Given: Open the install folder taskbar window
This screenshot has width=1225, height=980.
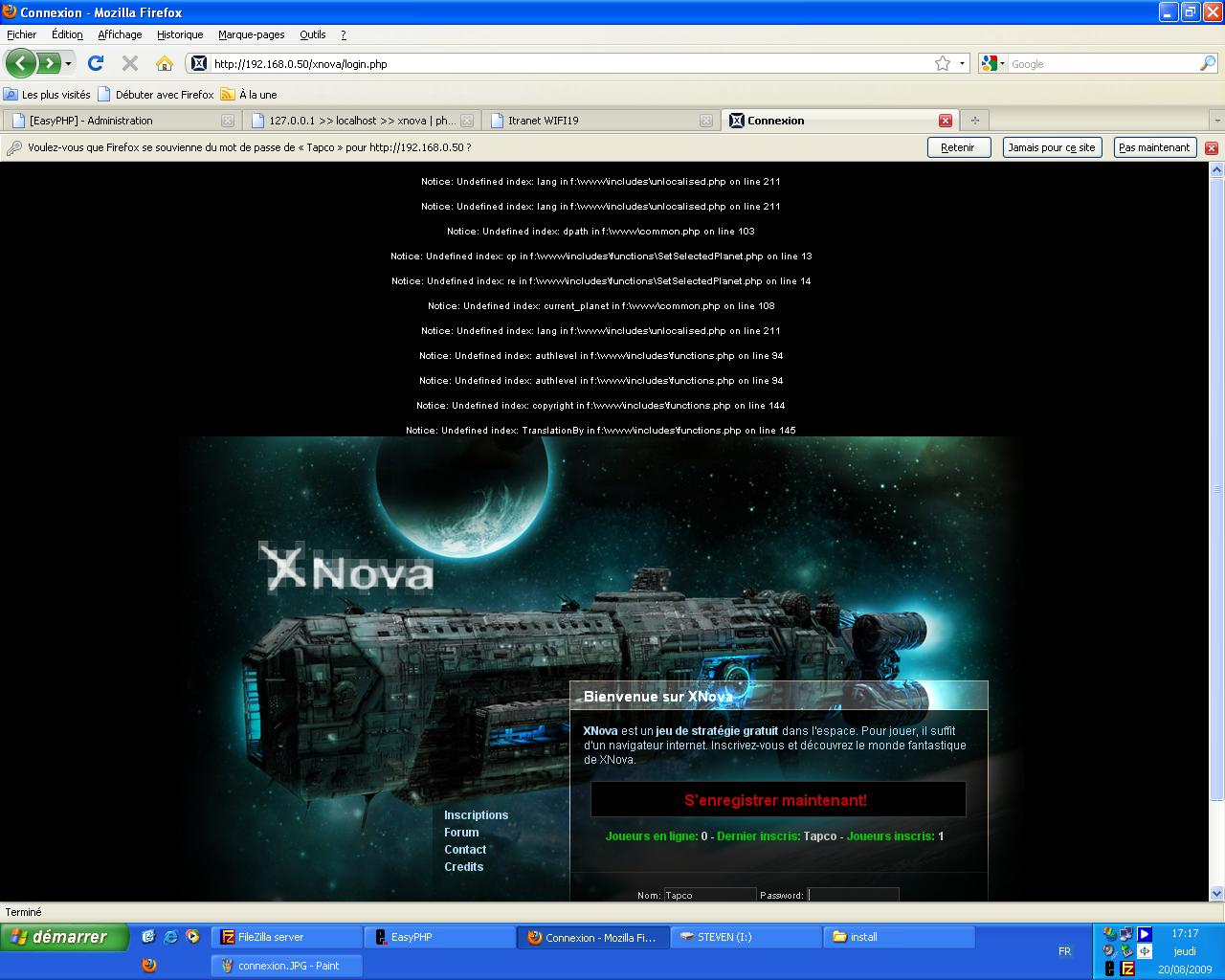Looking at the screenshot, I should tap(899, 937).
